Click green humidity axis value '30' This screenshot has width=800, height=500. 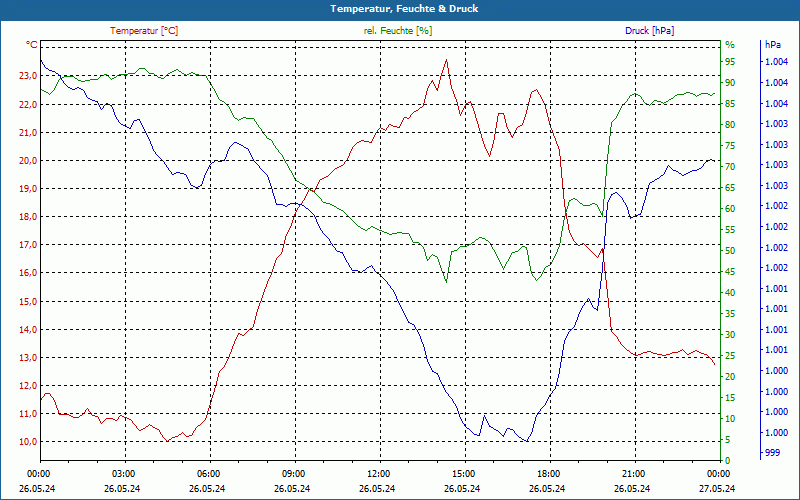pos(730,335)
